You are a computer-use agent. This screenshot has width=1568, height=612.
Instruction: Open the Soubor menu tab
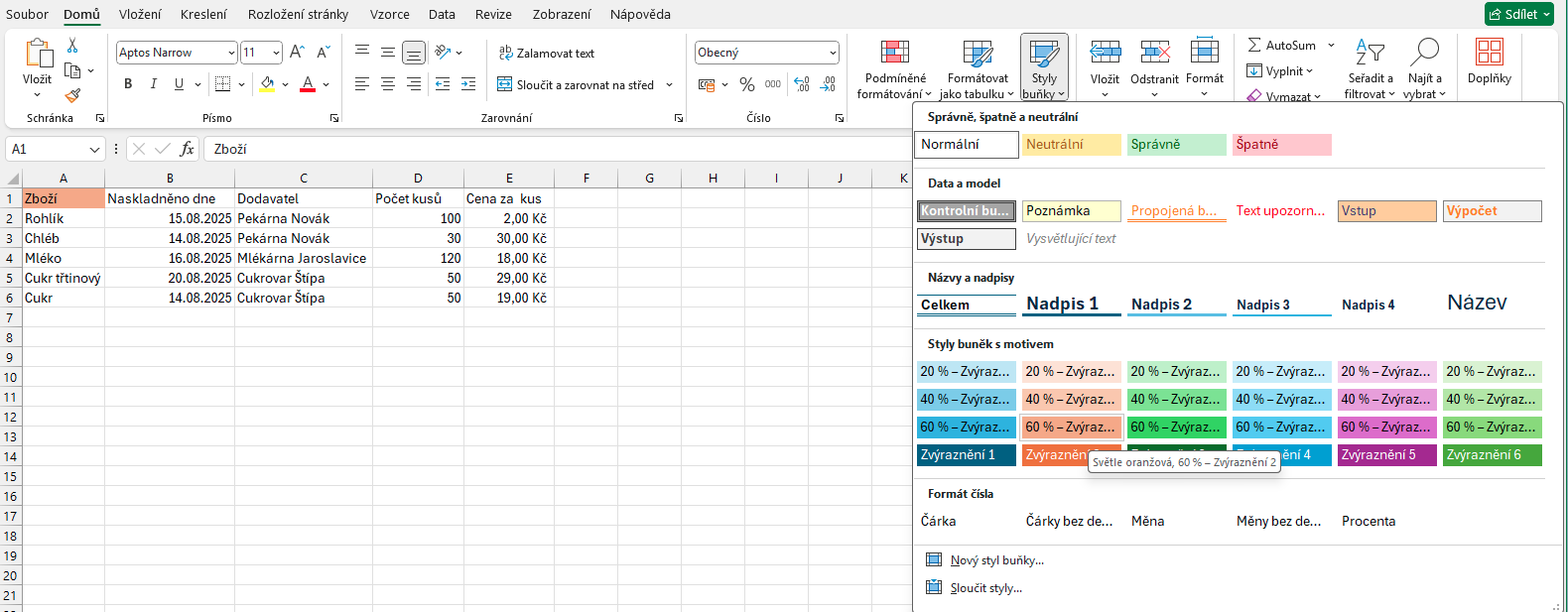pos(27,14)
